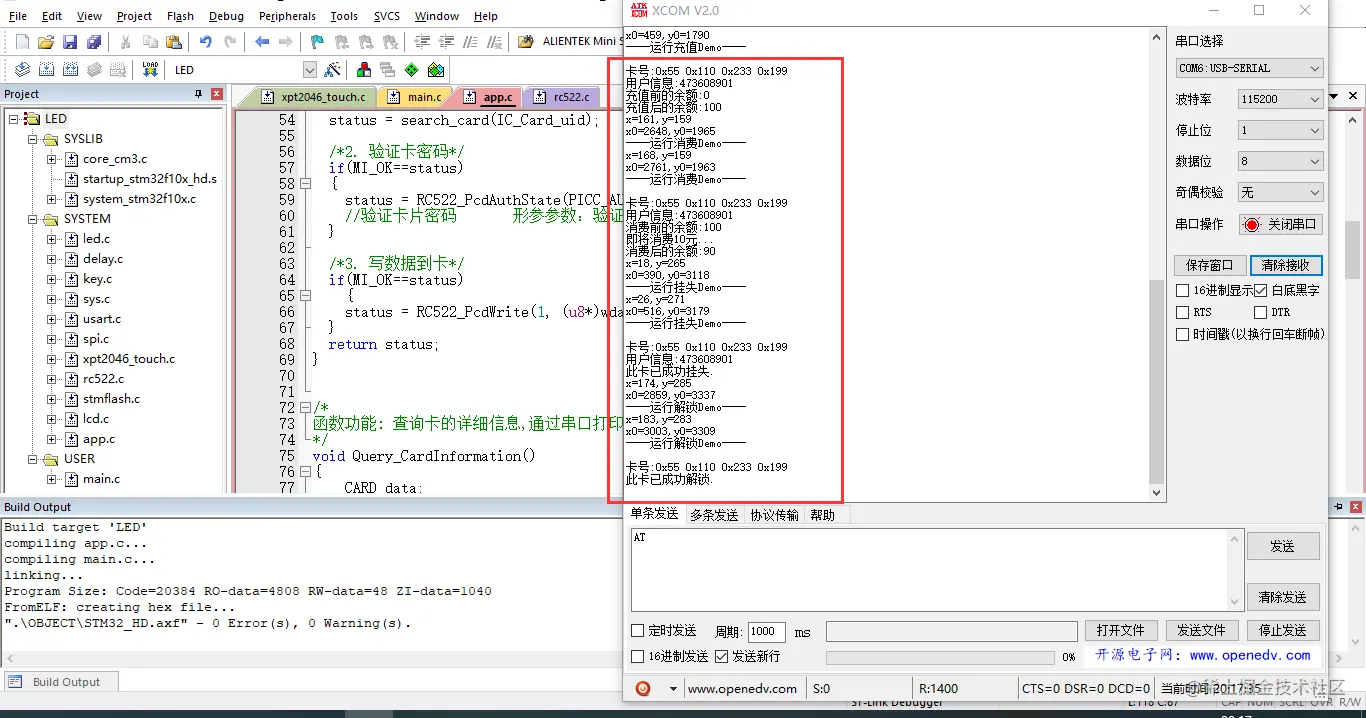Comment out the selected lines
Screen dimensions: 1366x718
click(470, 42)
